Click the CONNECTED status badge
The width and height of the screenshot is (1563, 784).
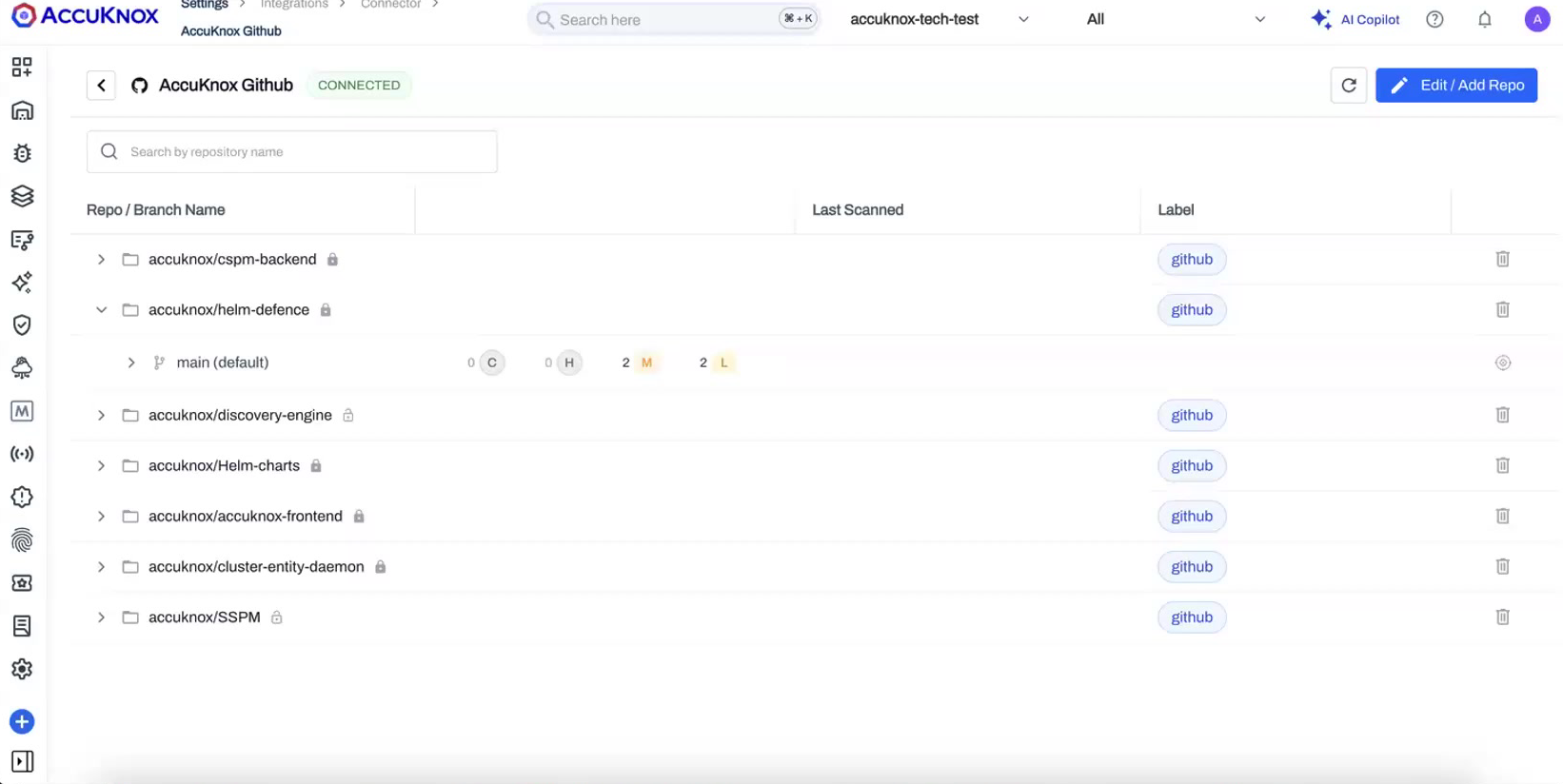pos(359,86)
